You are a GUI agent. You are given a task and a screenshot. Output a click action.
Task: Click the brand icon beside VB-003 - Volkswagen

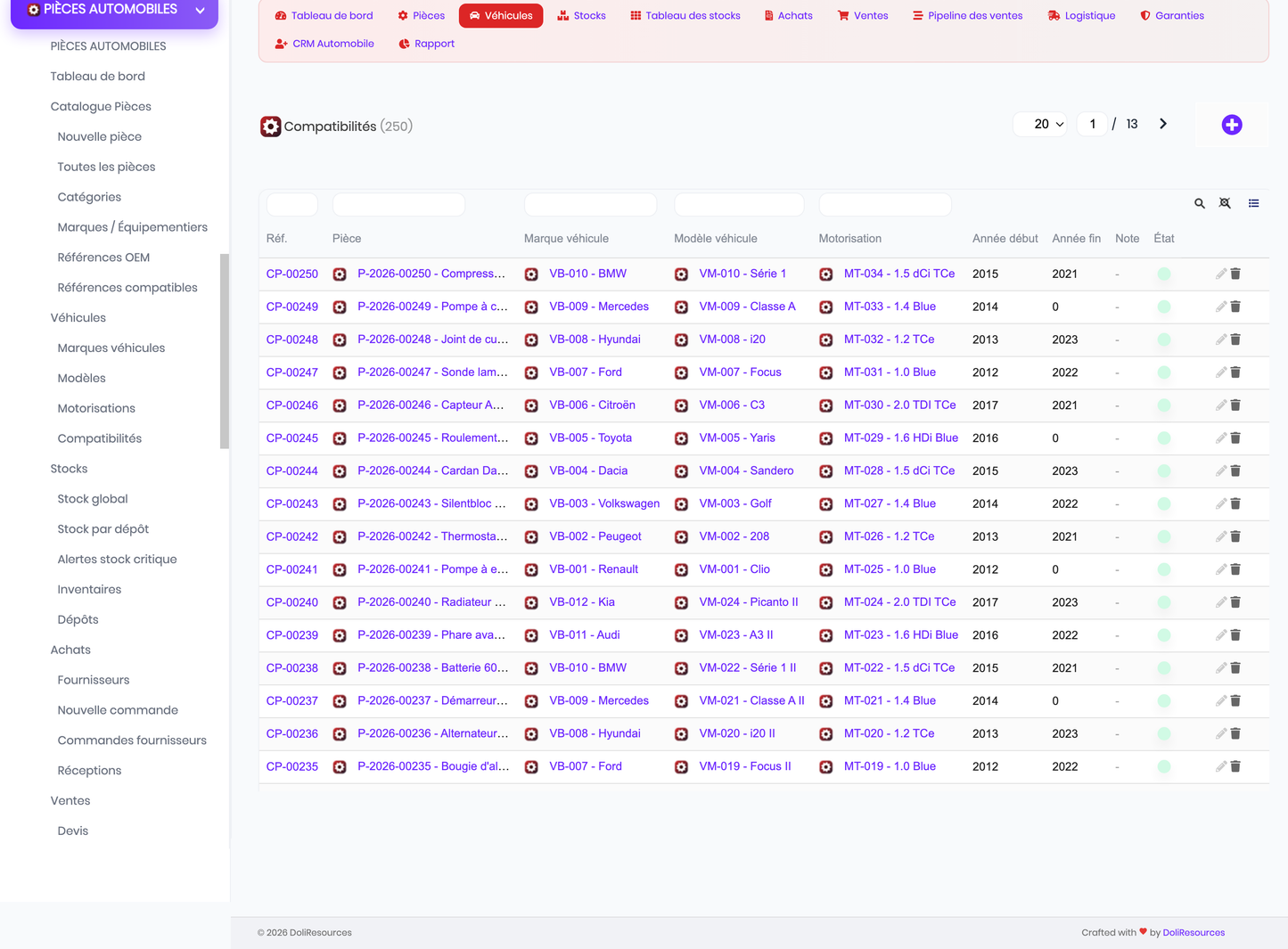click(x=531, y=504)
